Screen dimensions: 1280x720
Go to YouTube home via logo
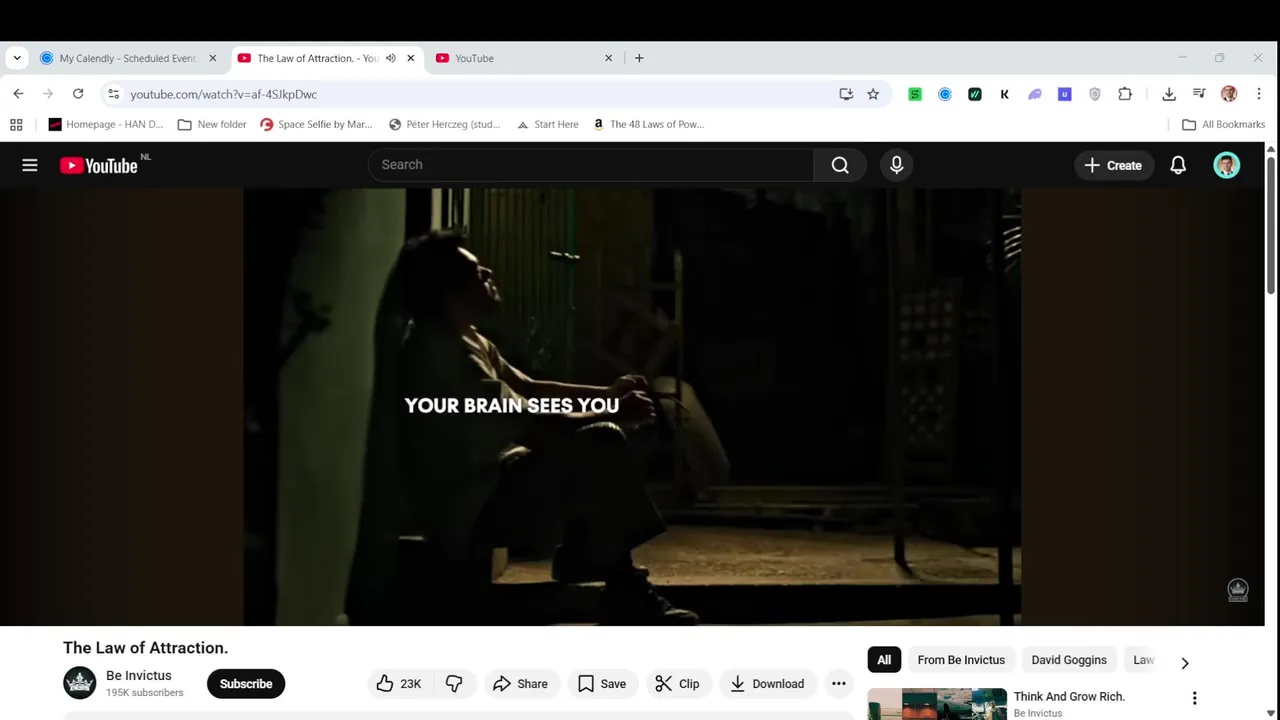98,166
